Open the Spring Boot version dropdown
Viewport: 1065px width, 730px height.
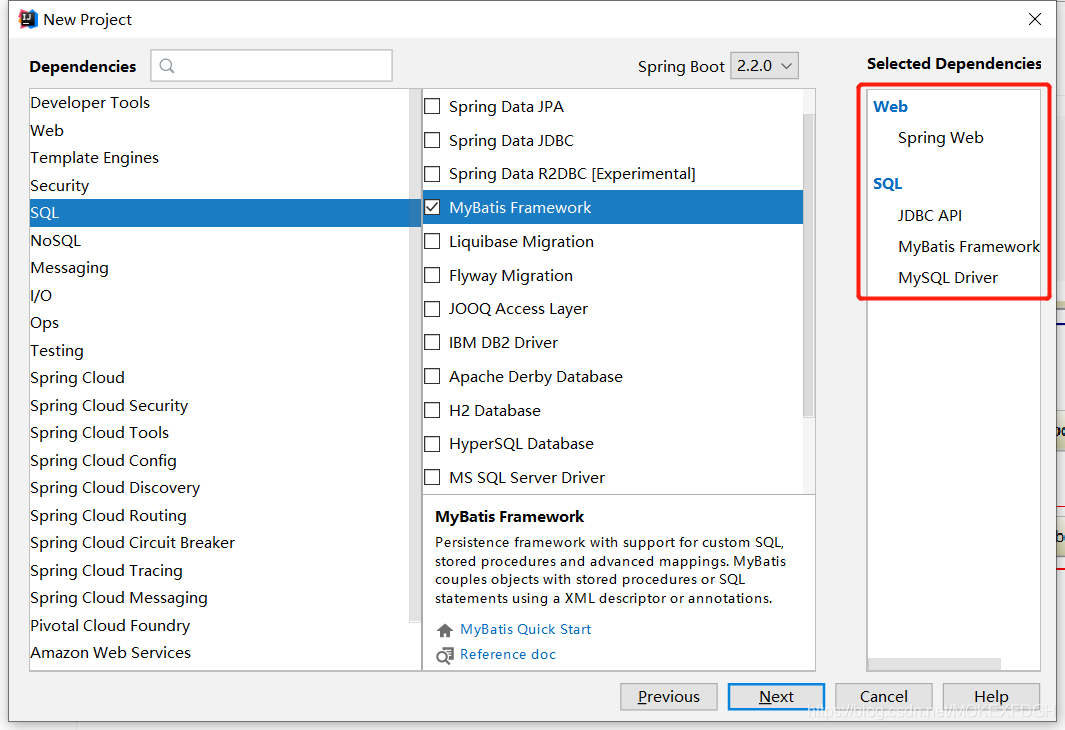point(764,66)
